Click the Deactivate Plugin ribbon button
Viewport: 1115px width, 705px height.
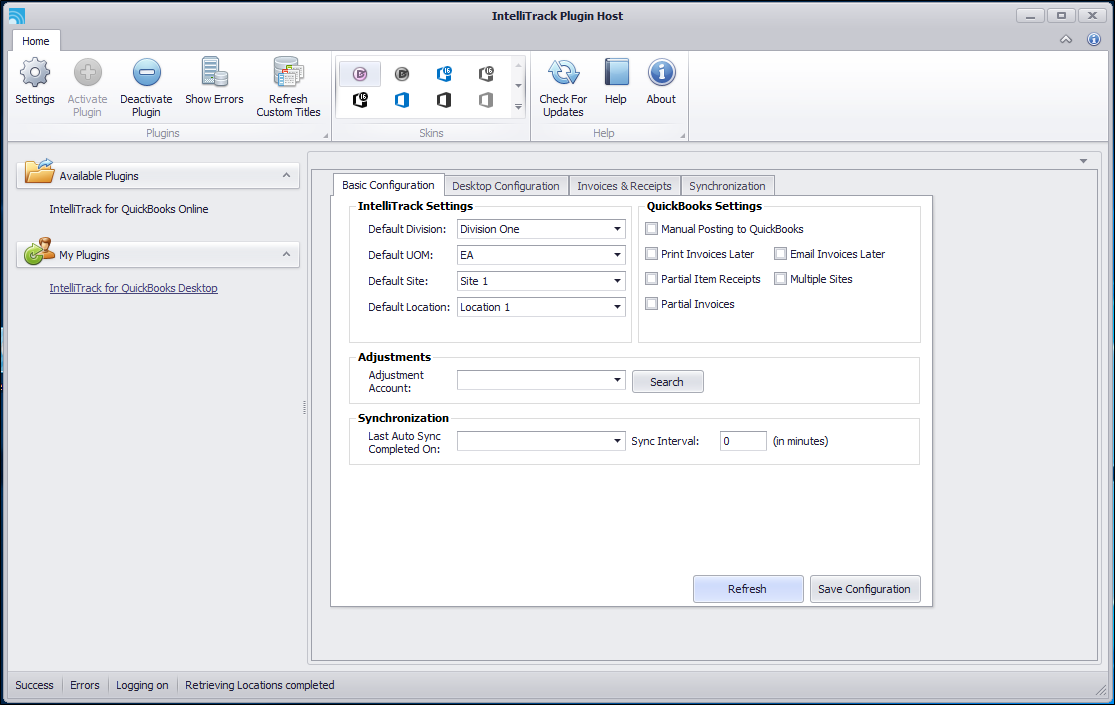coord(146,88)
